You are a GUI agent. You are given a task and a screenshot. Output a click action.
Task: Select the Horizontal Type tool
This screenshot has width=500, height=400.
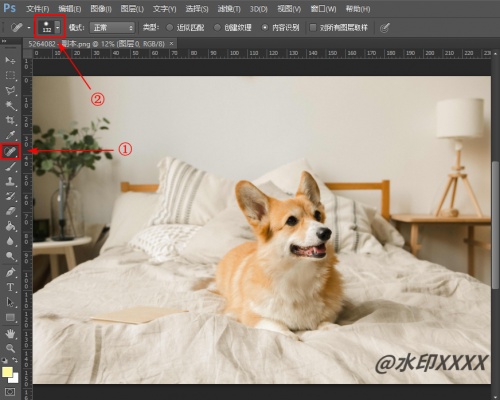point(10,287)
